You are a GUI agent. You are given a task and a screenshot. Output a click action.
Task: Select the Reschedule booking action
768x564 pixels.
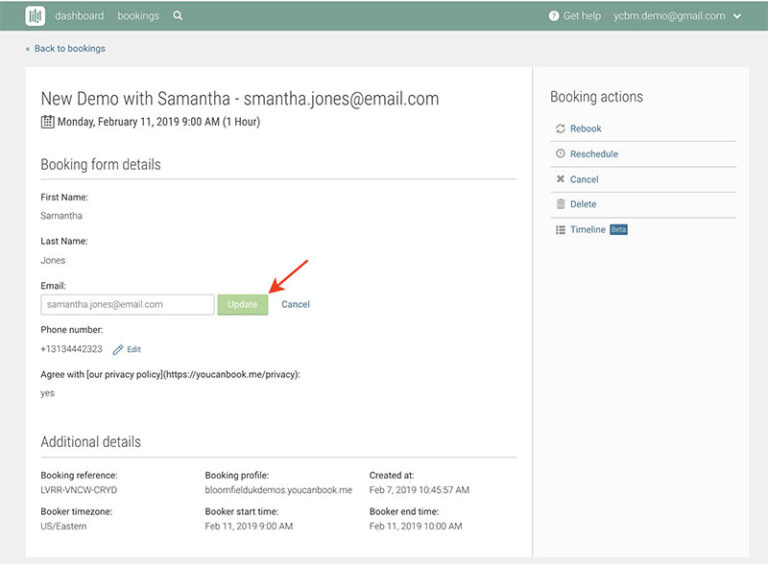594,154
